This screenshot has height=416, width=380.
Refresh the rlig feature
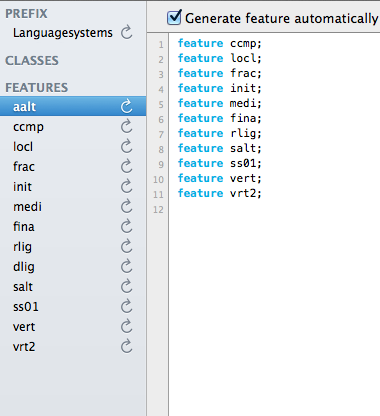127,246
